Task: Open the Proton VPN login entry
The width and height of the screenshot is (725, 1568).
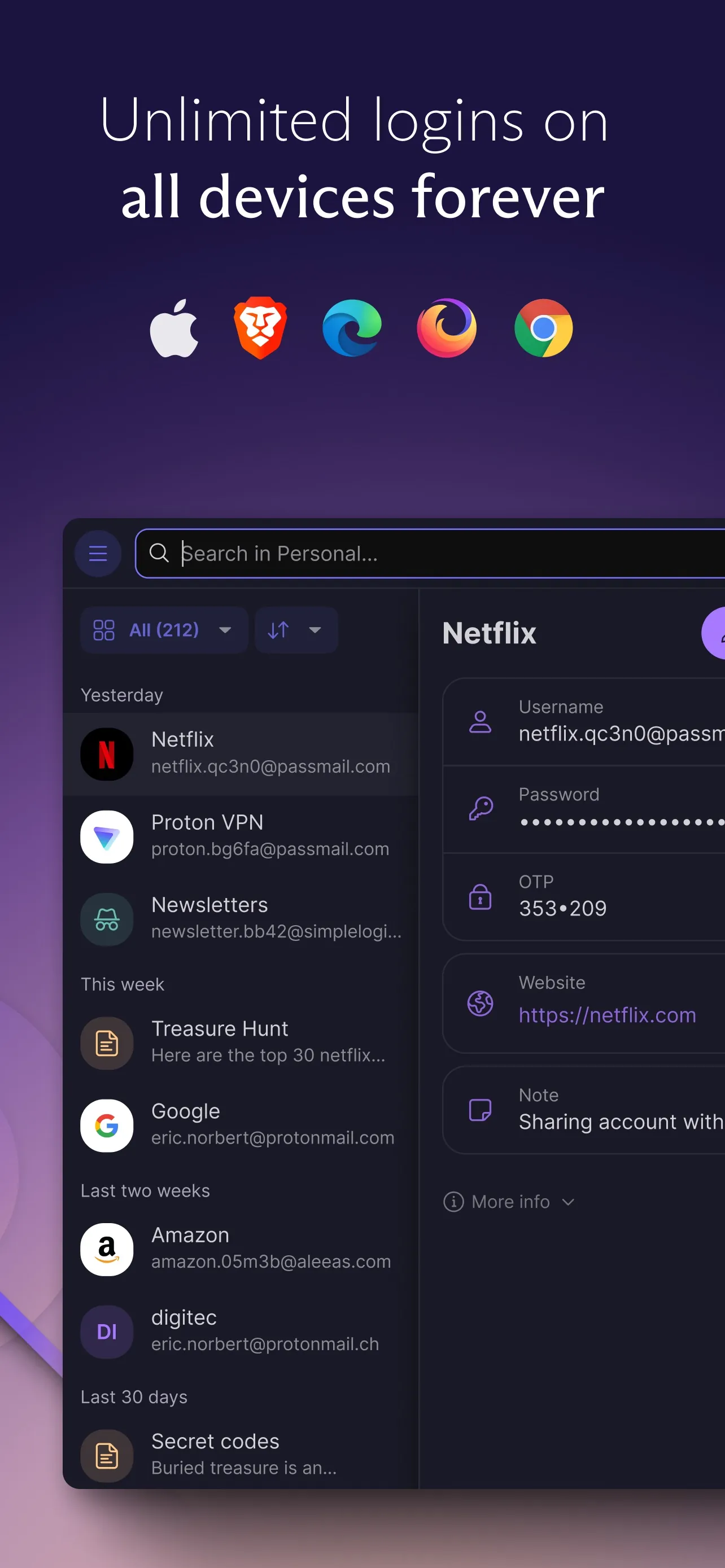Action: 241,836
